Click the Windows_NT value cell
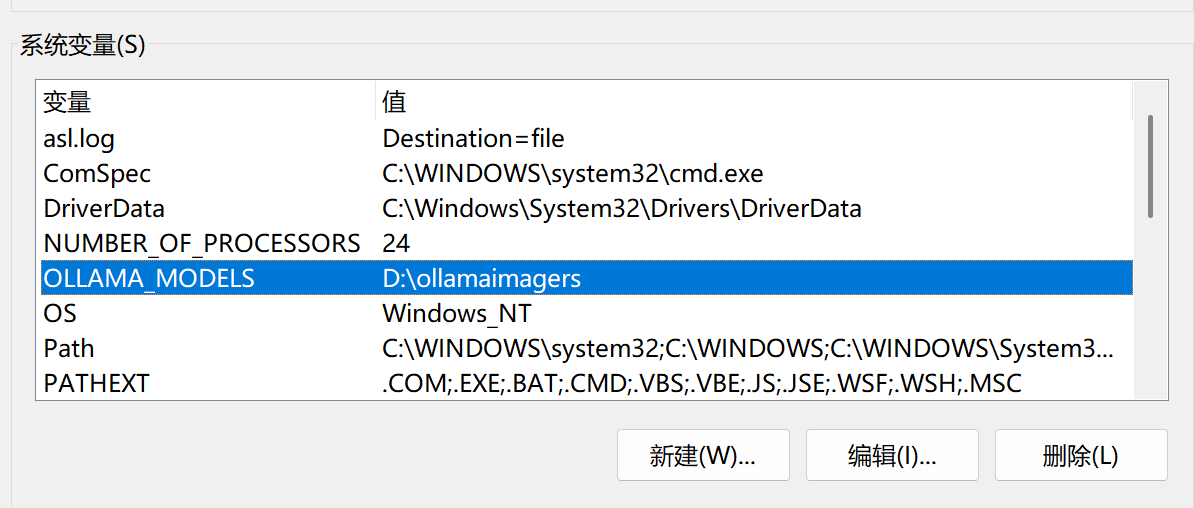Screen dimensions: 1194x508 coord(458,314)
